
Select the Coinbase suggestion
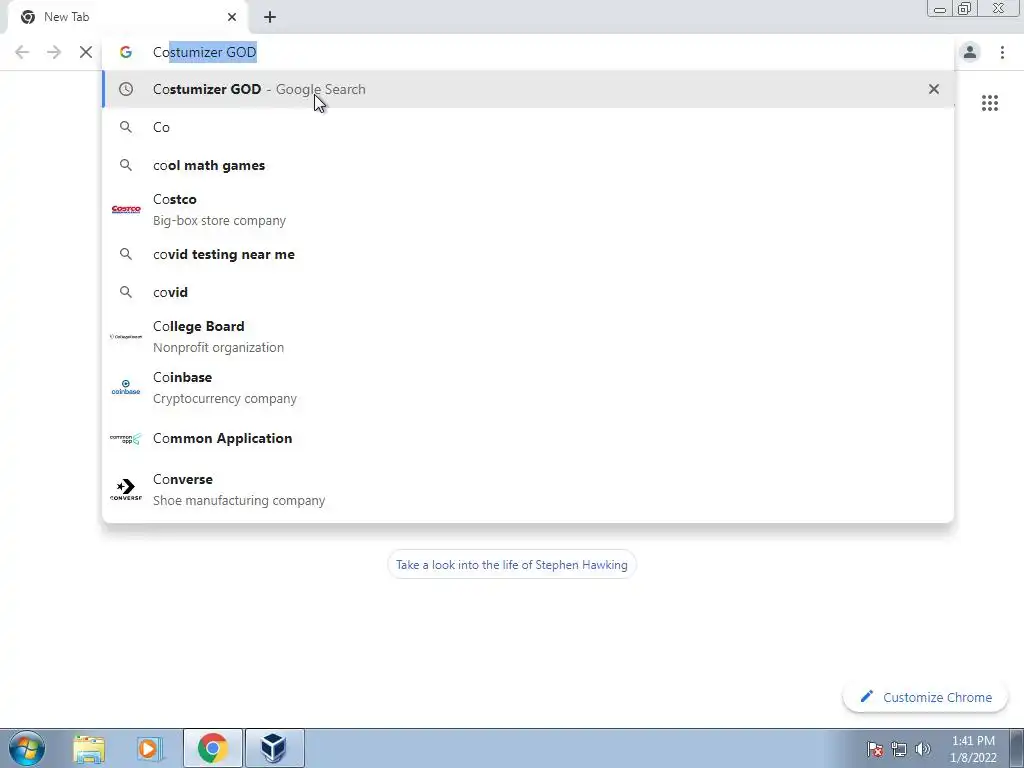(x=528, y=387)
